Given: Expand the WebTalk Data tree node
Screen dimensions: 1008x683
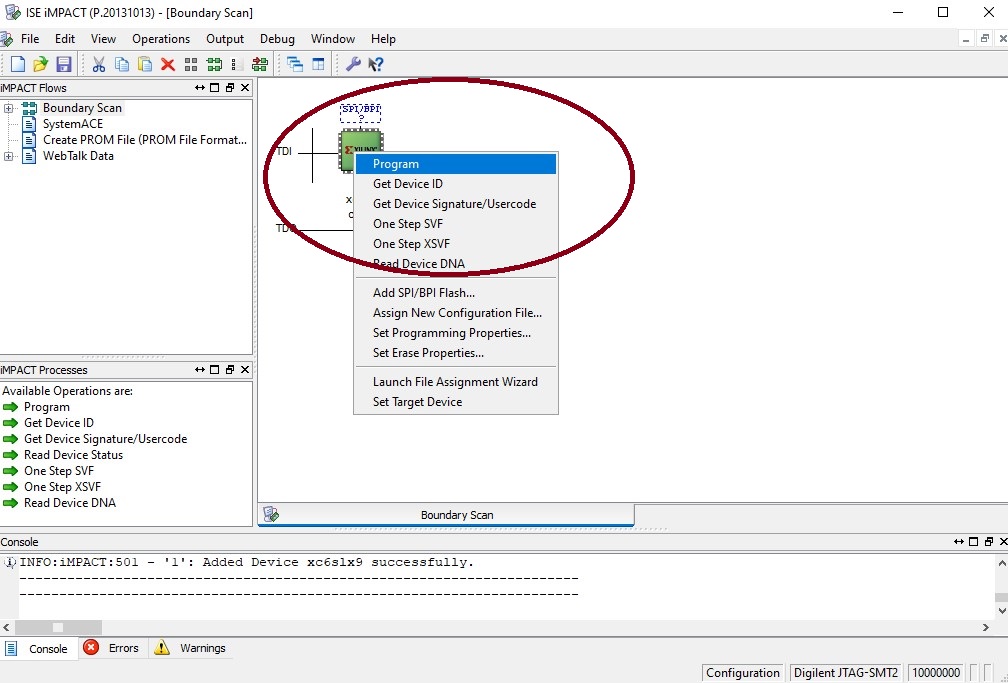Looking at the screenshot, I should coord(8,156).
